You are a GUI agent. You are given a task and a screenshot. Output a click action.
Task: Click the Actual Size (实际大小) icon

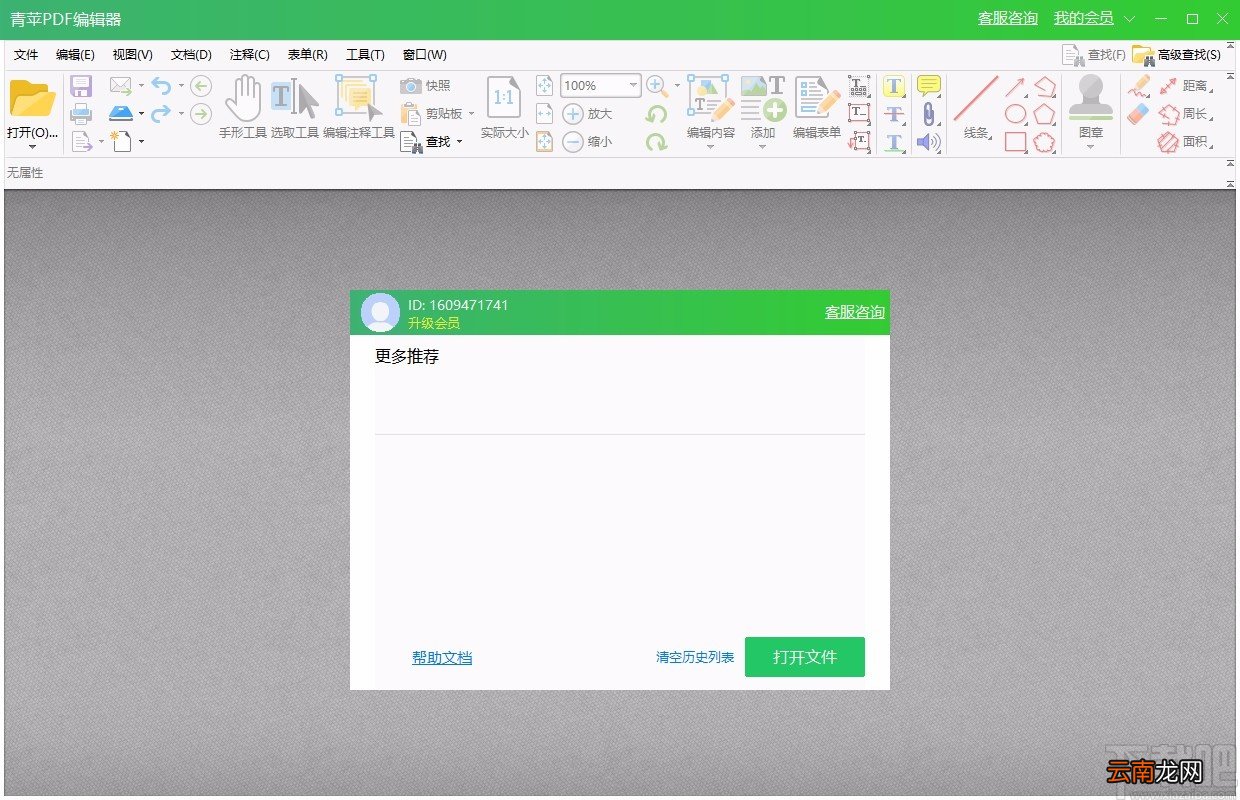tap(504, 107)
